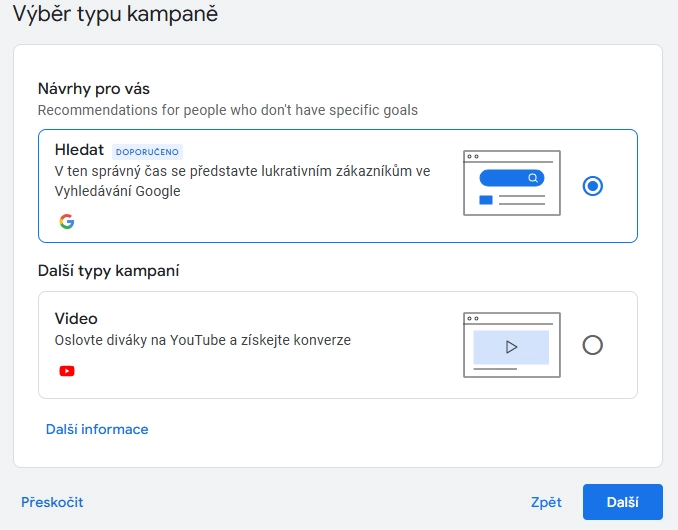Click the Google G logo icon
Viewport: 678px width, 530px height.
tap(67, 221)
